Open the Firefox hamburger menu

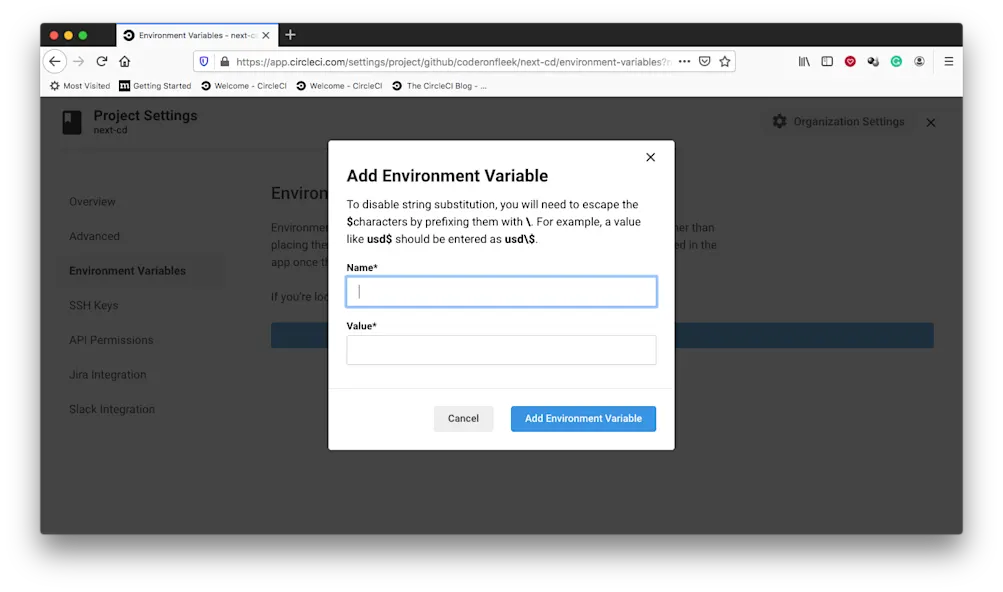coord(947,61)
